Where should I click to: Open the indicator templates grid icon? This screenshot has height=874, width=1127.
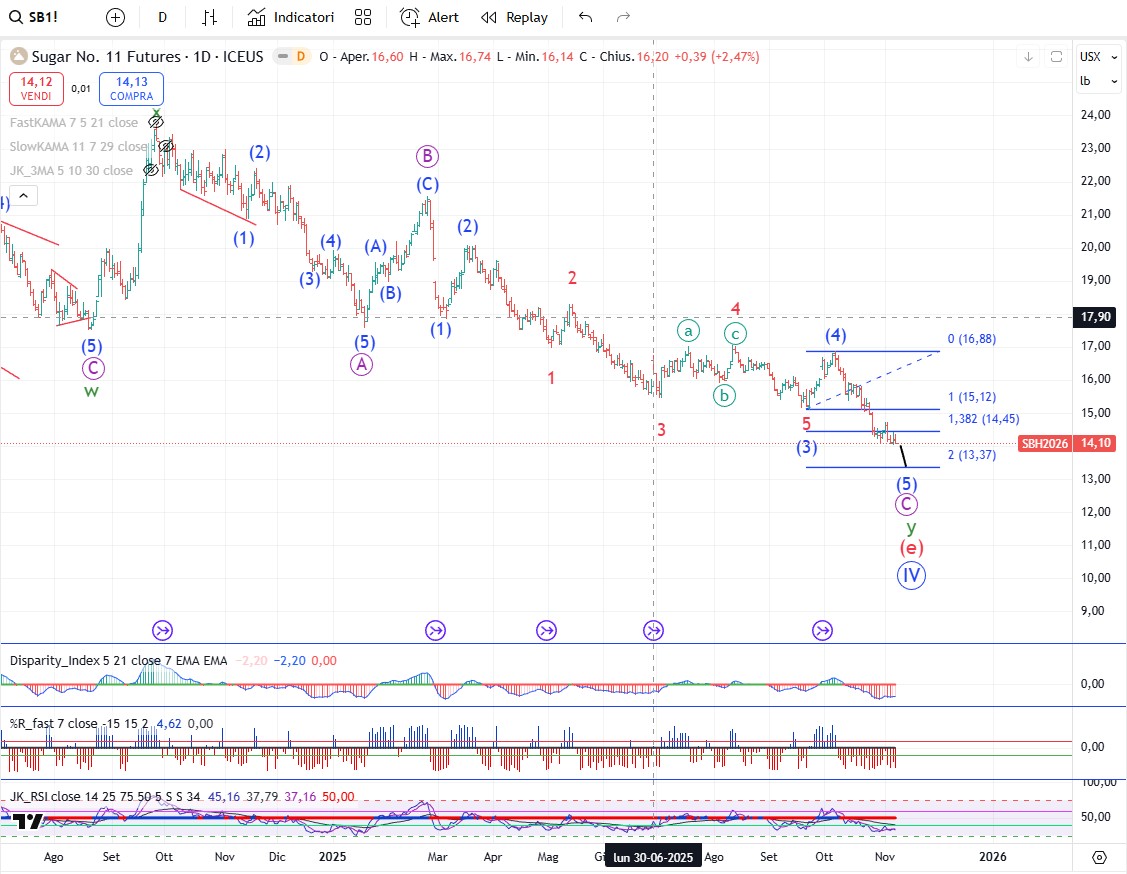tap(363, 17)
